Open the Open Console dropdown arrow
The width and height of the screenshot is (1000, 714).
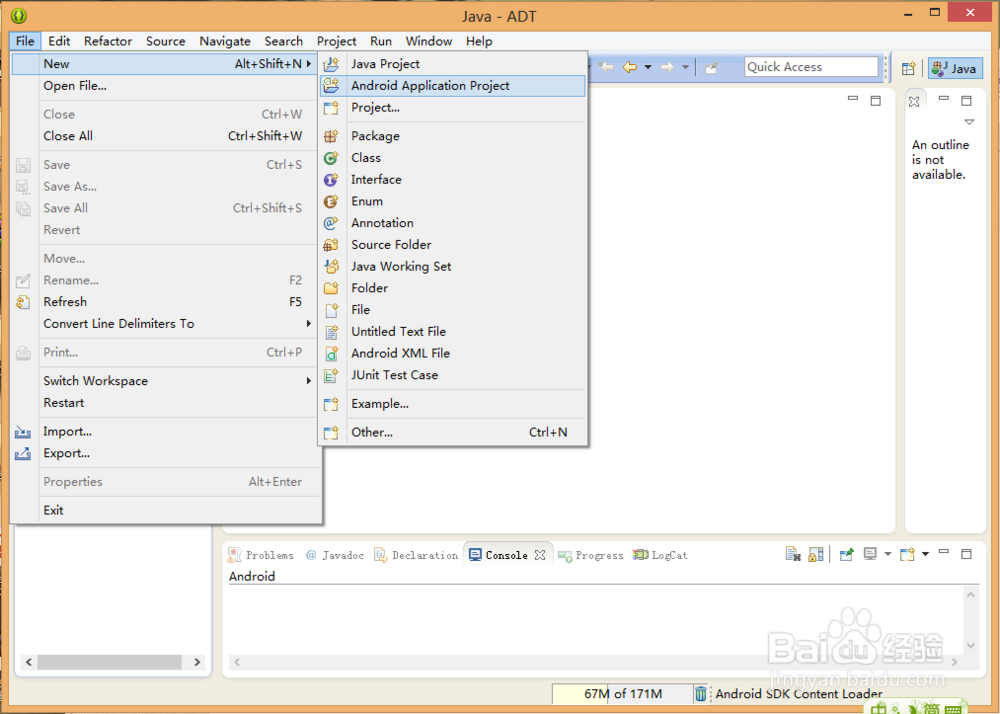[x=925, y=554]
